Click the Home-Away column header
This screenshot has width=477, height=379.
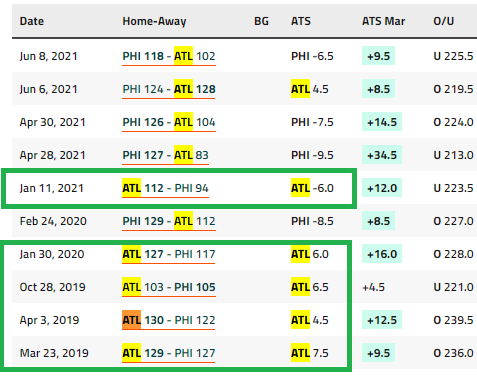click(154, 21)
